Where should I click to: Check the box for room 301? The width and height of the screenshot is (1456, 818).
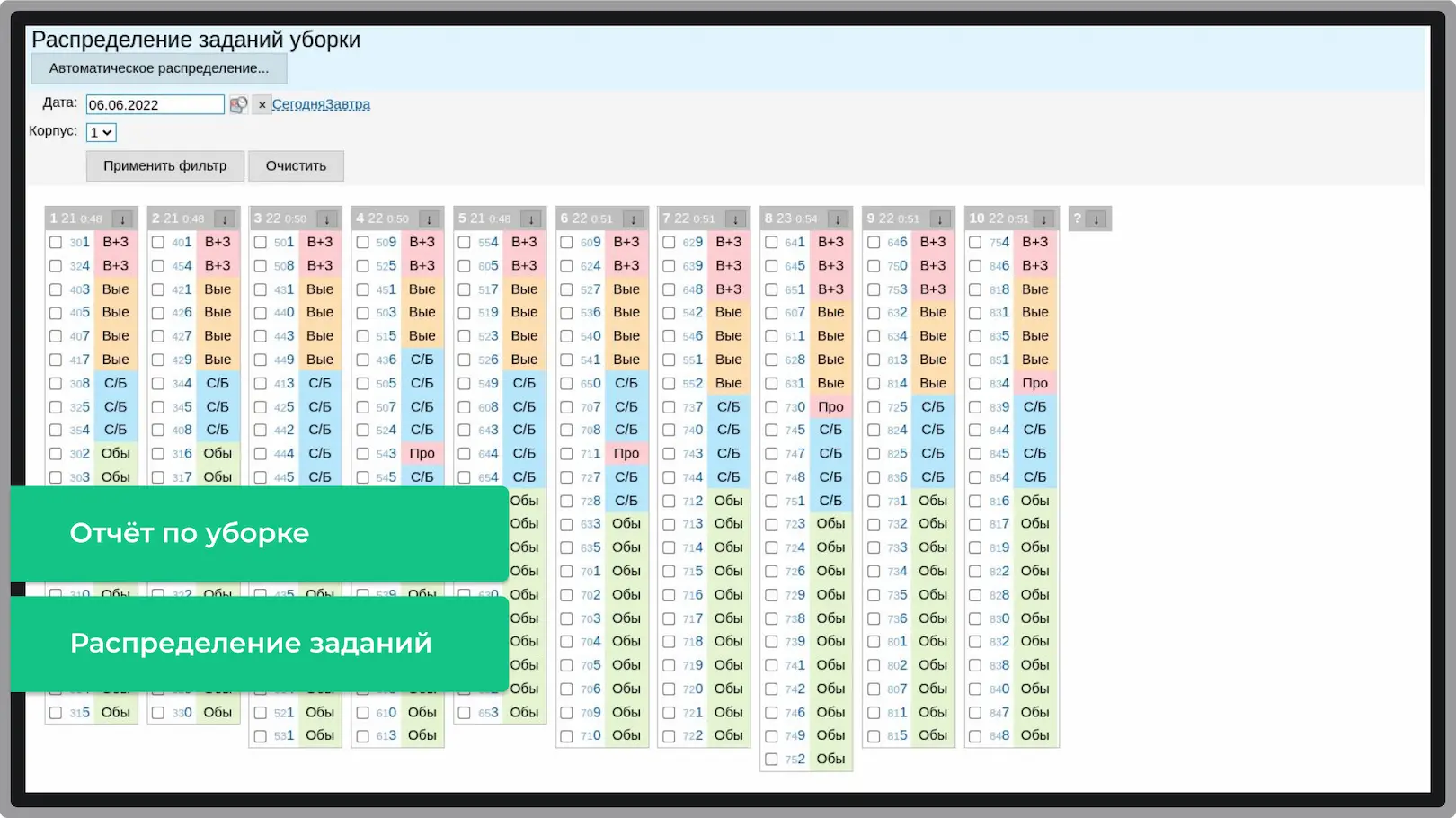point(56,243)
